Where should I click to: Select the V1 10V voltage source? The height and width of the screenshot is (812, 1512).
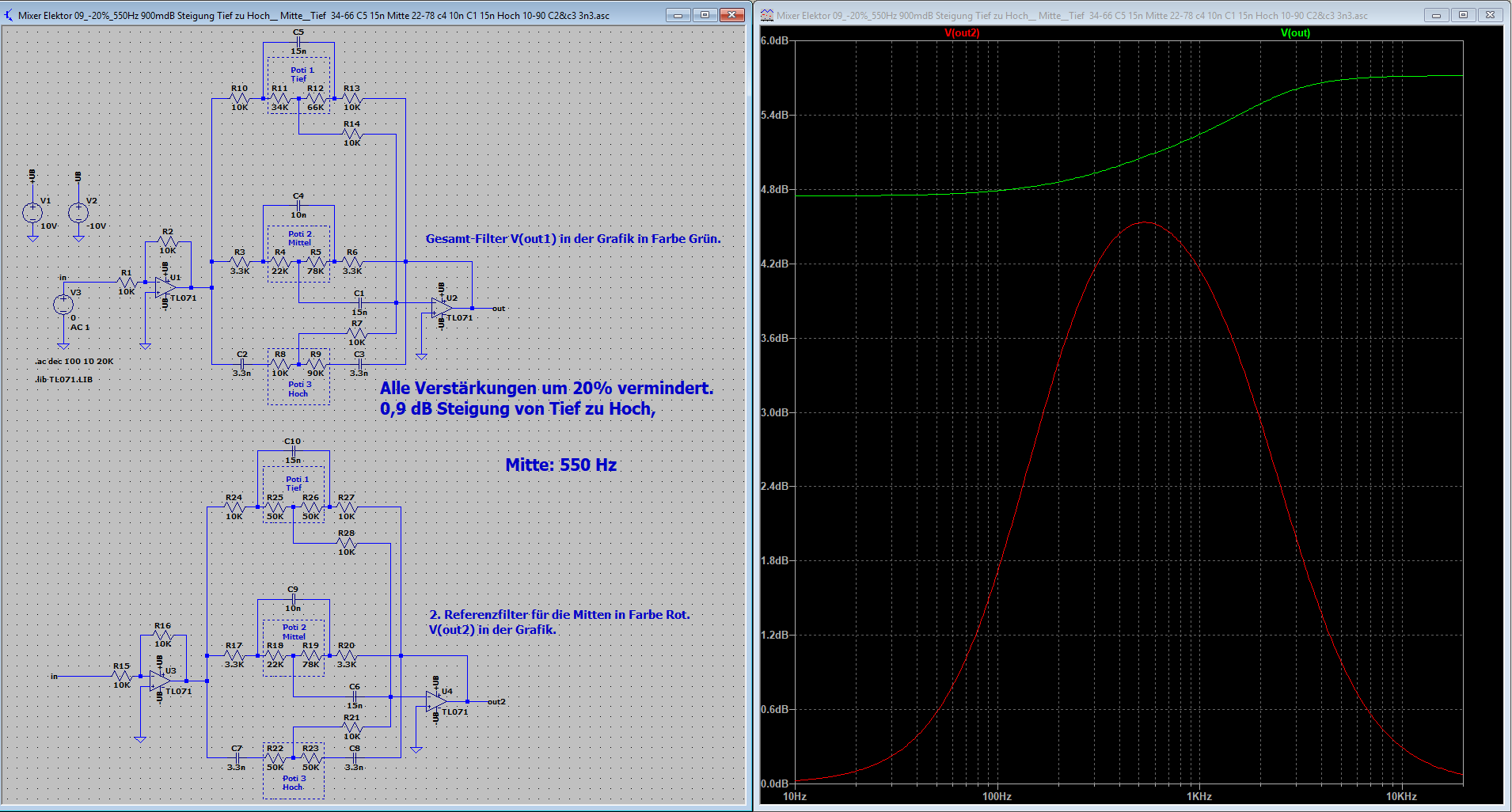coord(32,212)
